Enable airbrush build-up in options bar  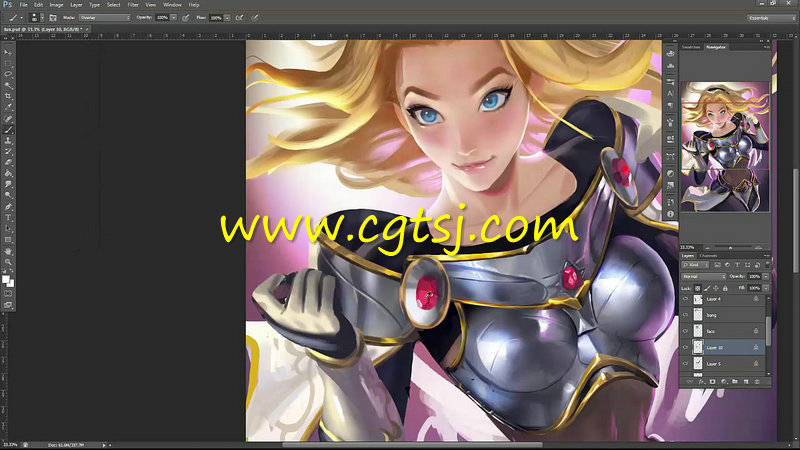point(239,17)
